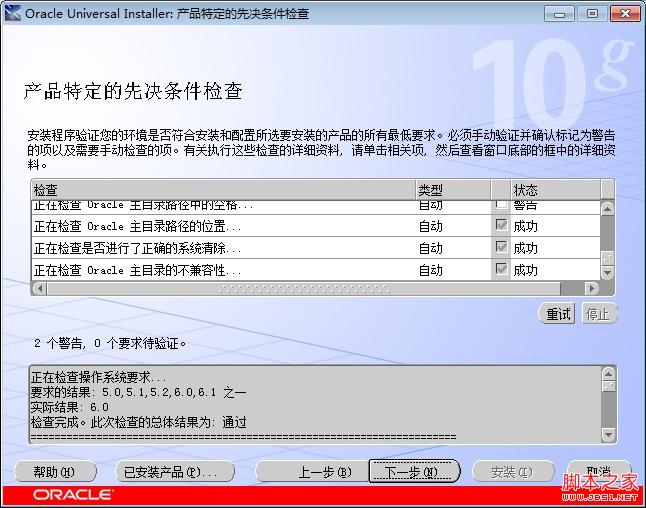Click the 安装(I) install button

pos(512,472)
